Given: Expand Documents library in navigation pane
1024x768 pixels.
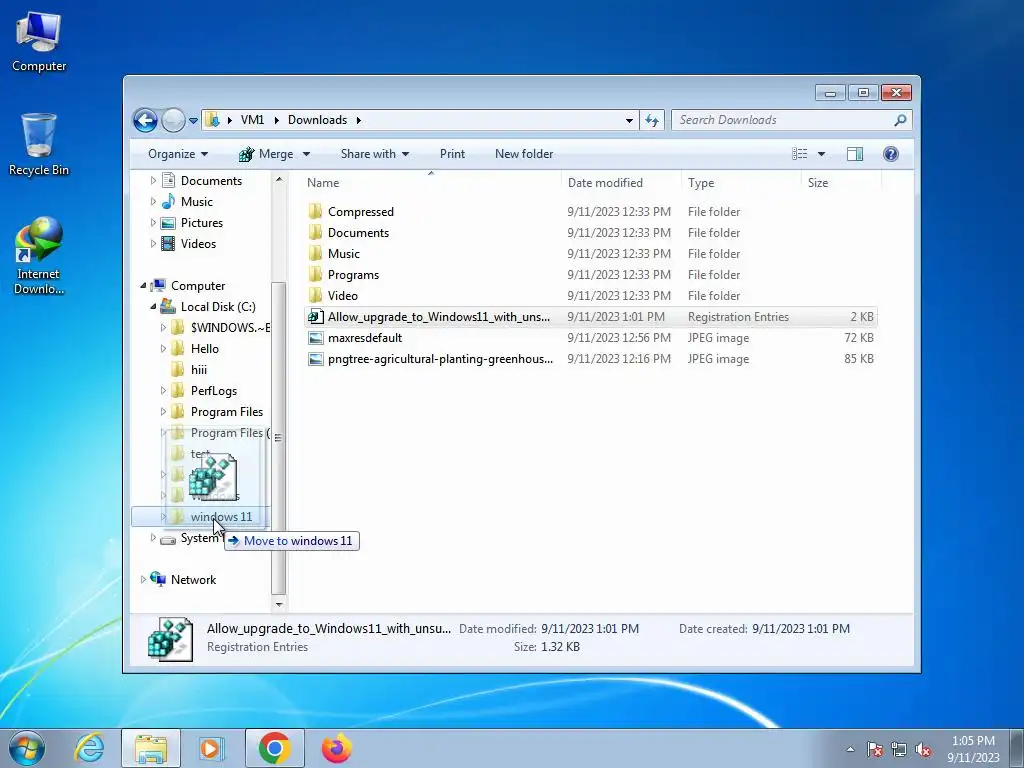Looking at the screenshot, I should [x=153, y=180].
